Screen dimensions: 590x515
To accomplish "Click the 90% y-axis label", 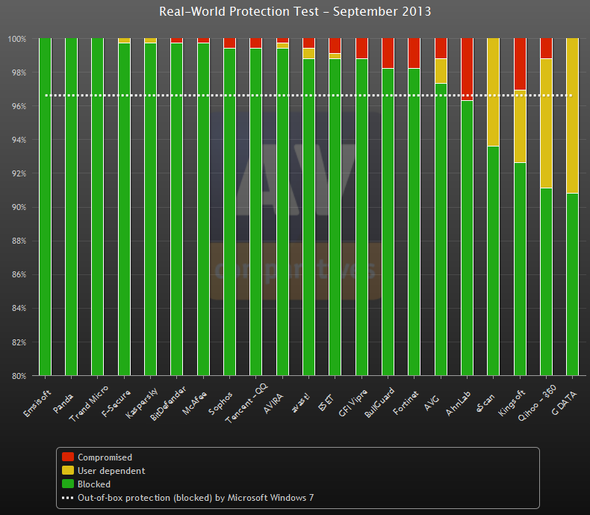I will [x=19, y=207].
